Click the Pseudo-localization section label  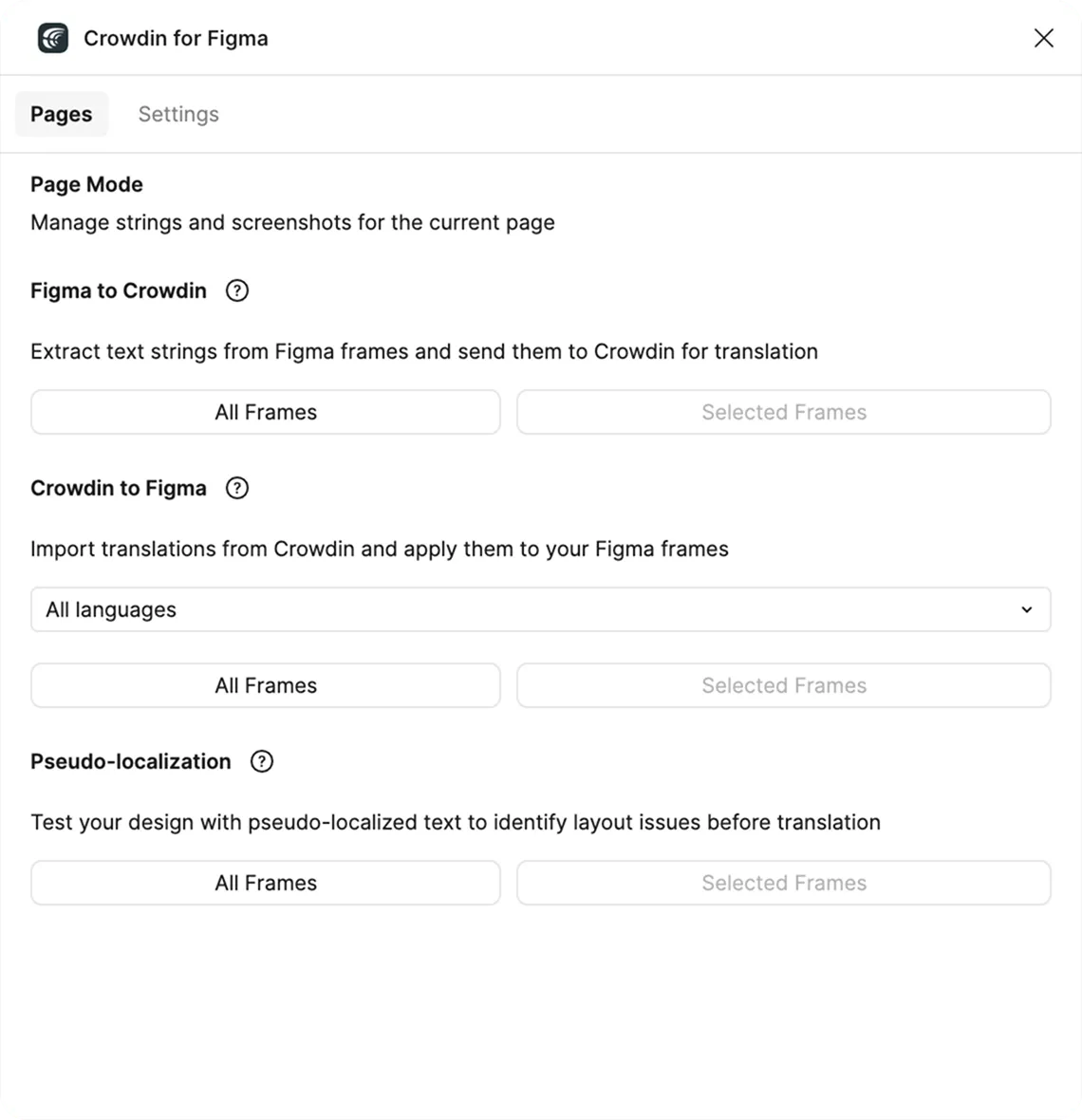point(130,761)
